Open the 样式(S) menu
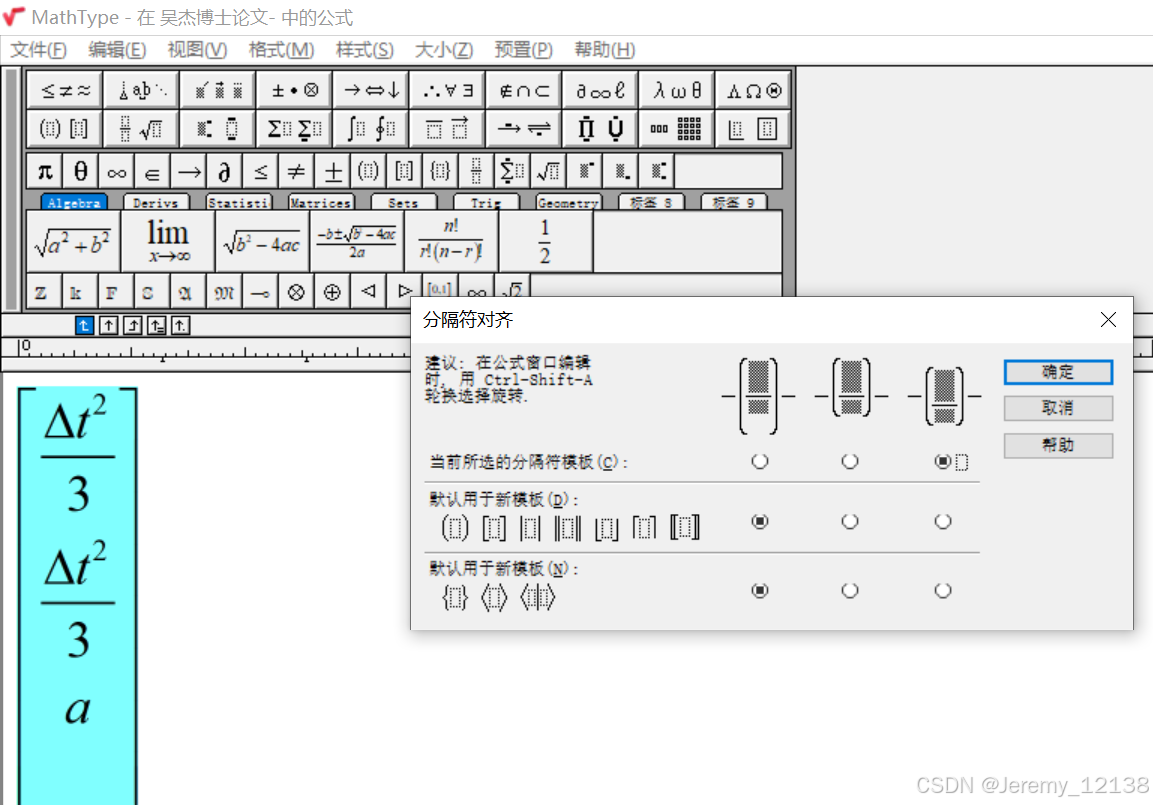This screenshot has height=805, width=1153. [x=364, y=50]
